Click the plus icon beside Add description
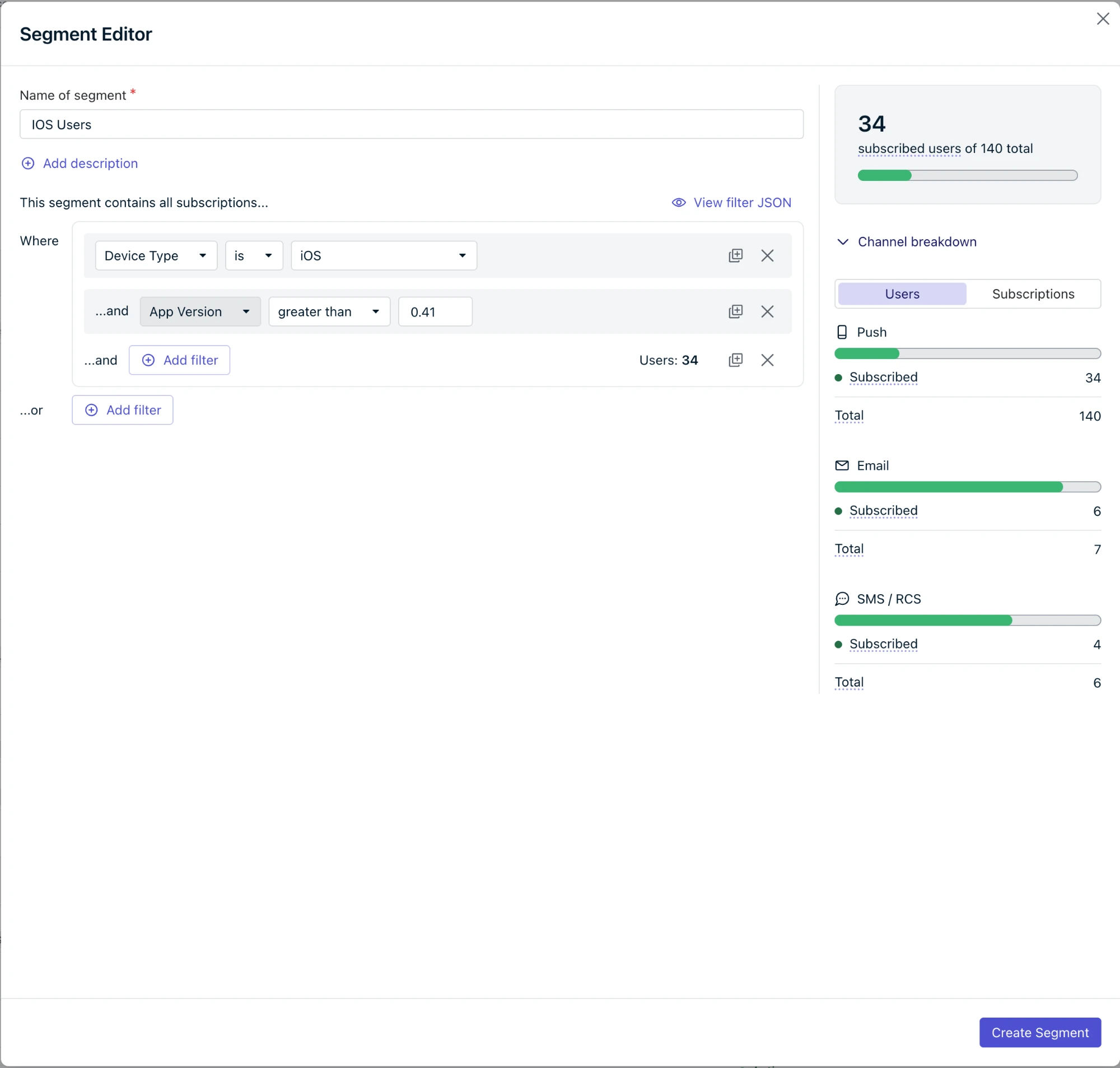 [x=28, y=164]
